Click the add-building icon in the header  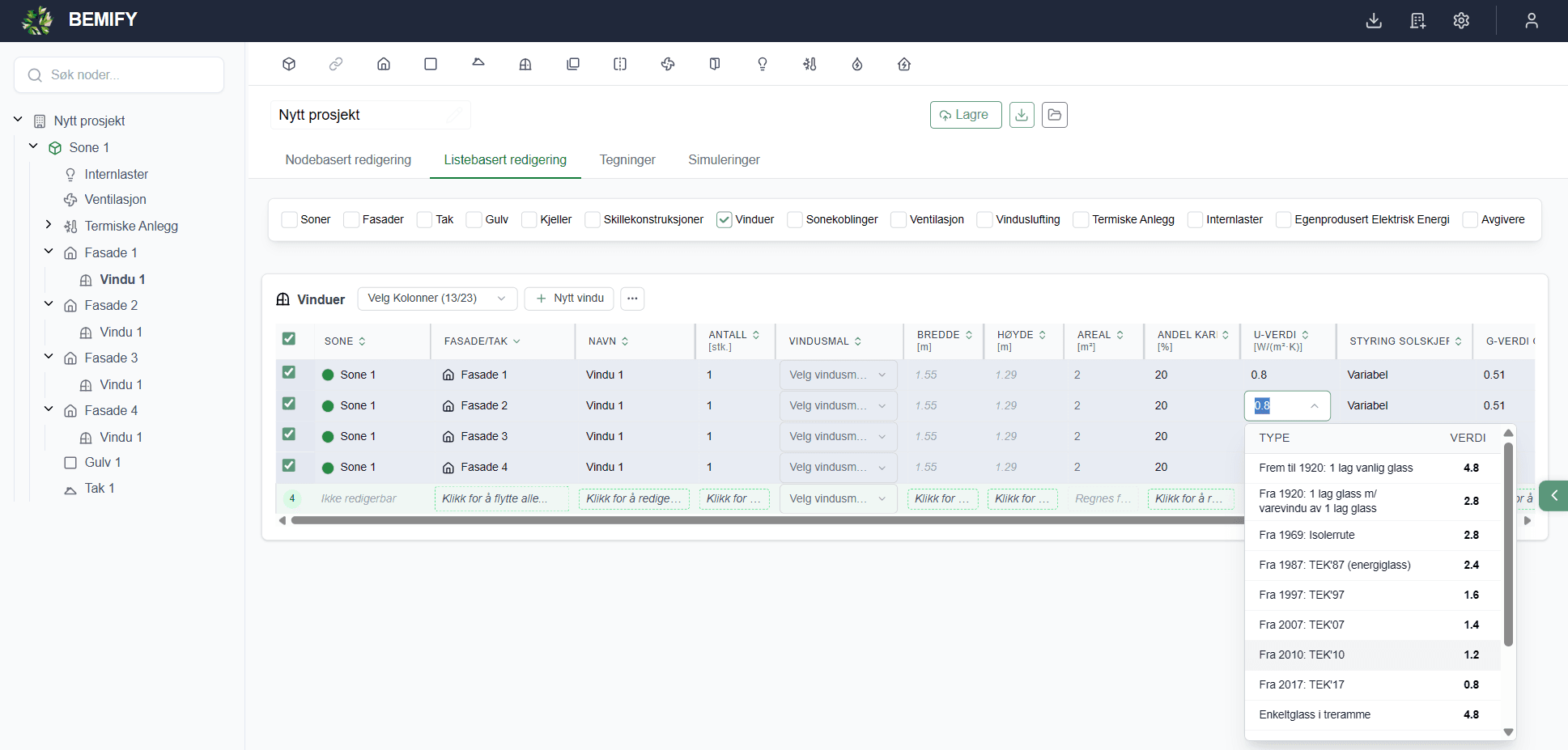click(x=1417, y=21)
